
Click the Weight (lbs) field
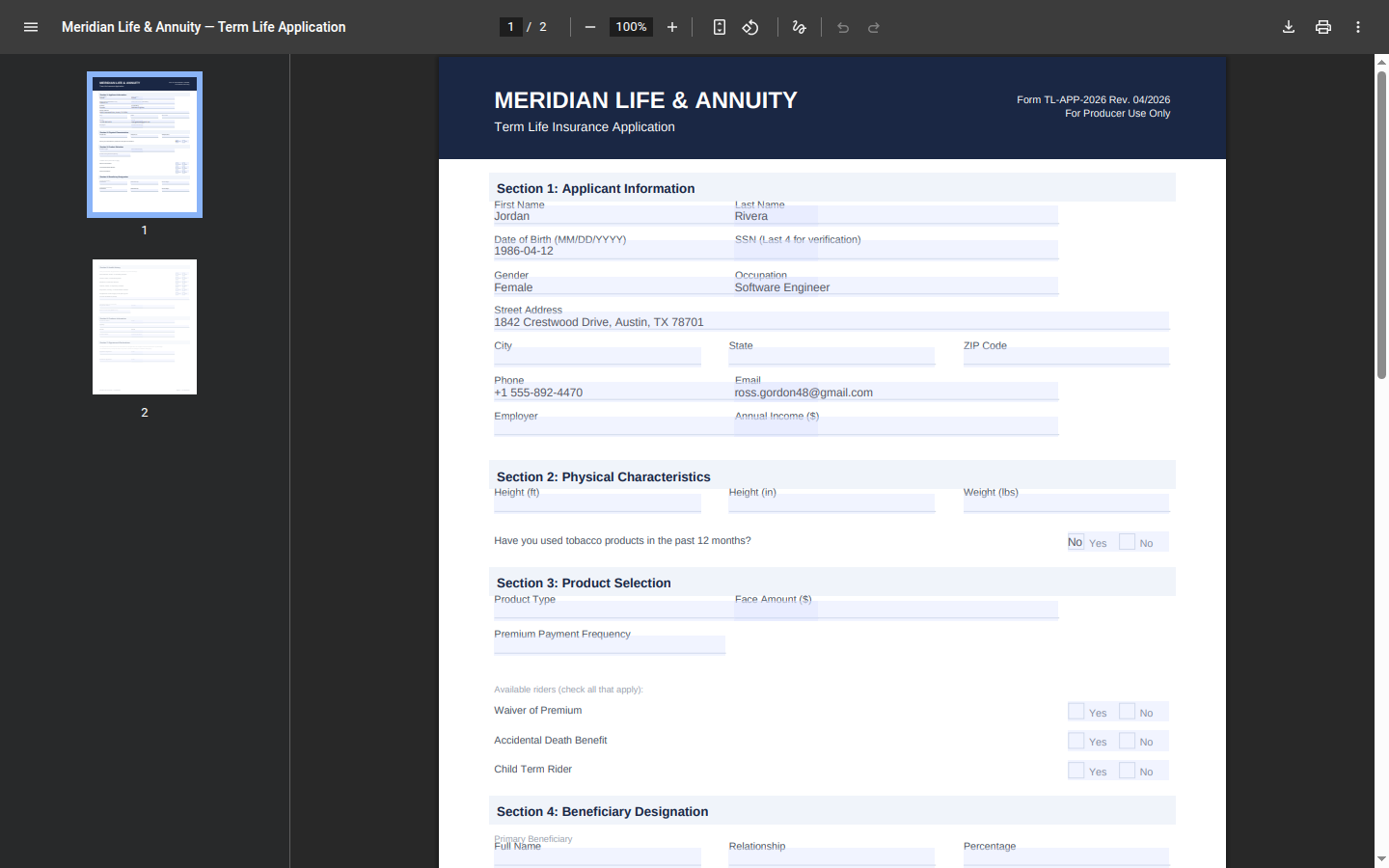pos(1066,502)
